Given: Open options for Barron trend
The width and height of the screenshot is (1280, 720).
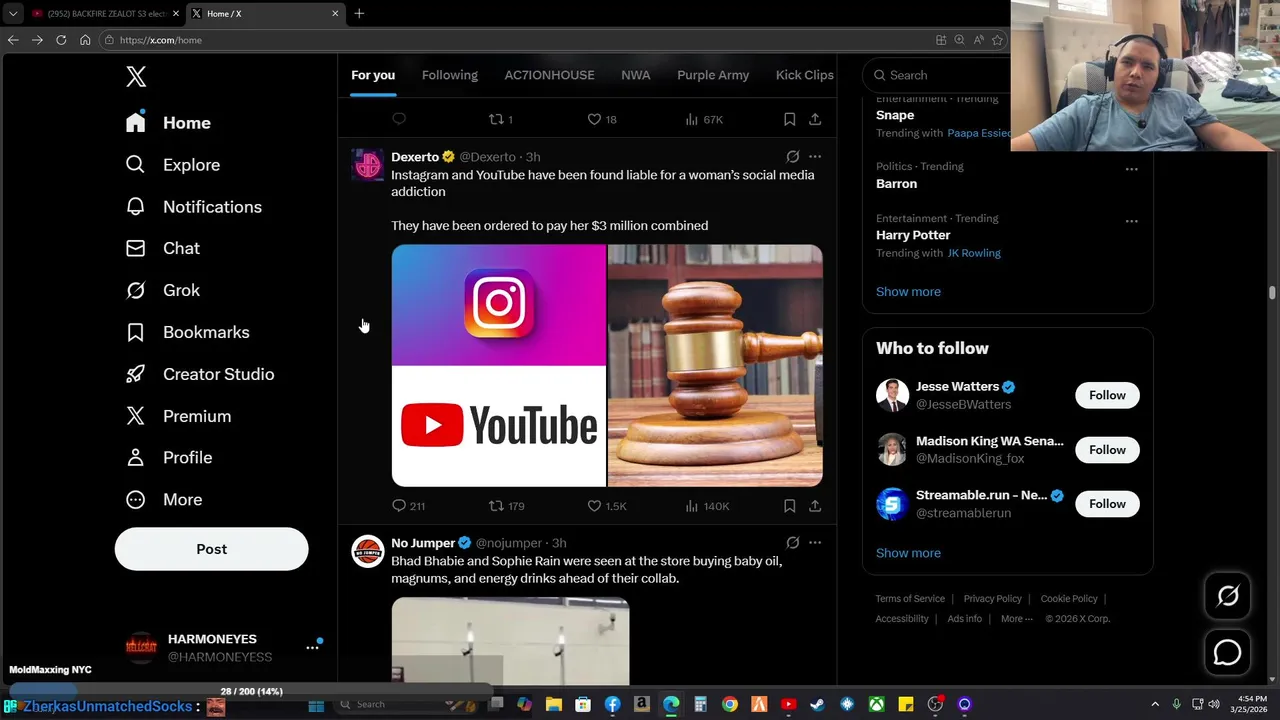Looking at the screenshot, I should point(1131,169).
